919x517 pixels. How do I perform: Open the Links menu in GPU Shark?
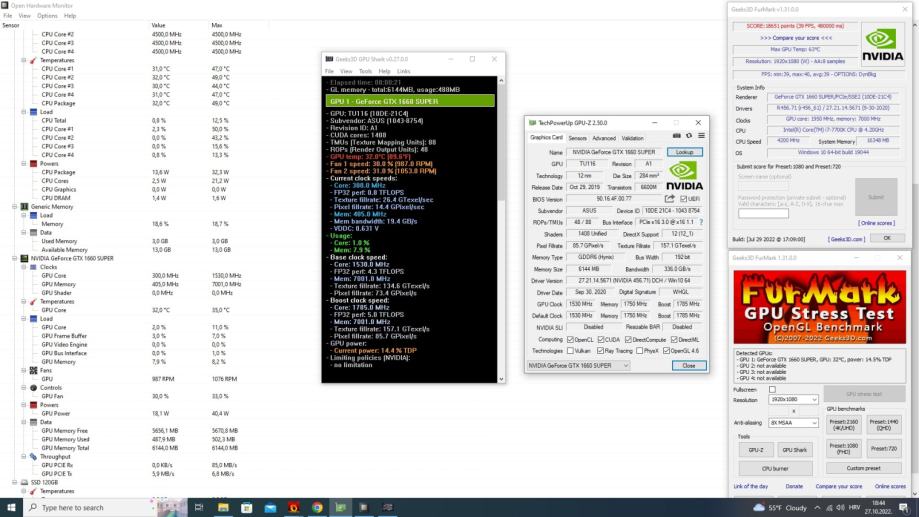point(403,71)
